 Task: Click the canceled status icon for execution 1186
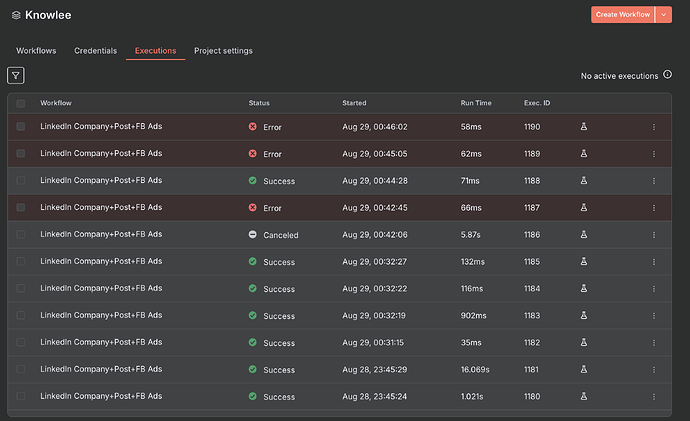pos(253,234)
